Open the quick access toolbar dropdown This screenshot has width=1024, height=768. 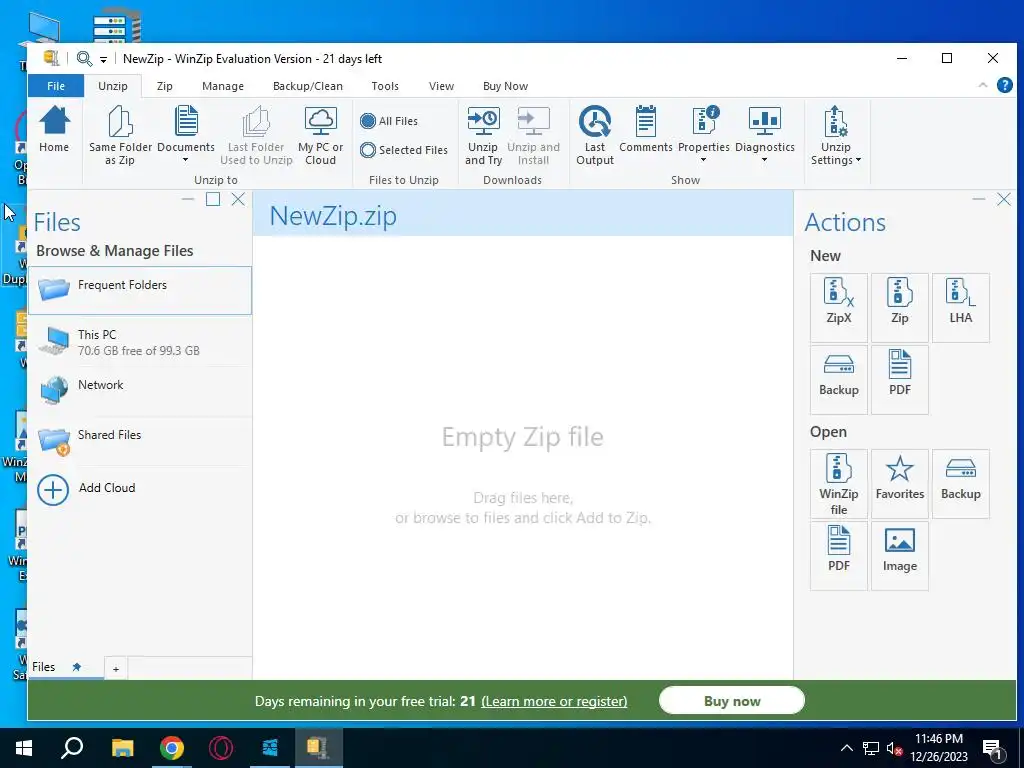103,59
